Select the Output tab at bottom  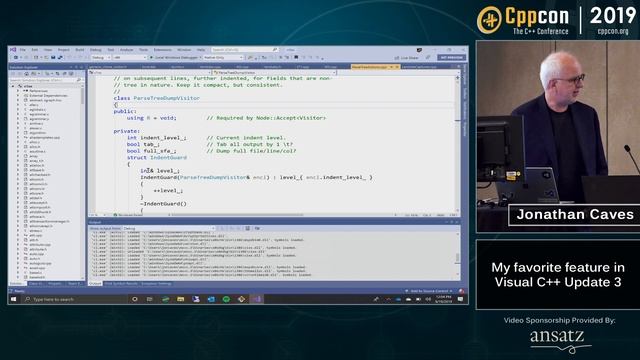pos(95,283)
